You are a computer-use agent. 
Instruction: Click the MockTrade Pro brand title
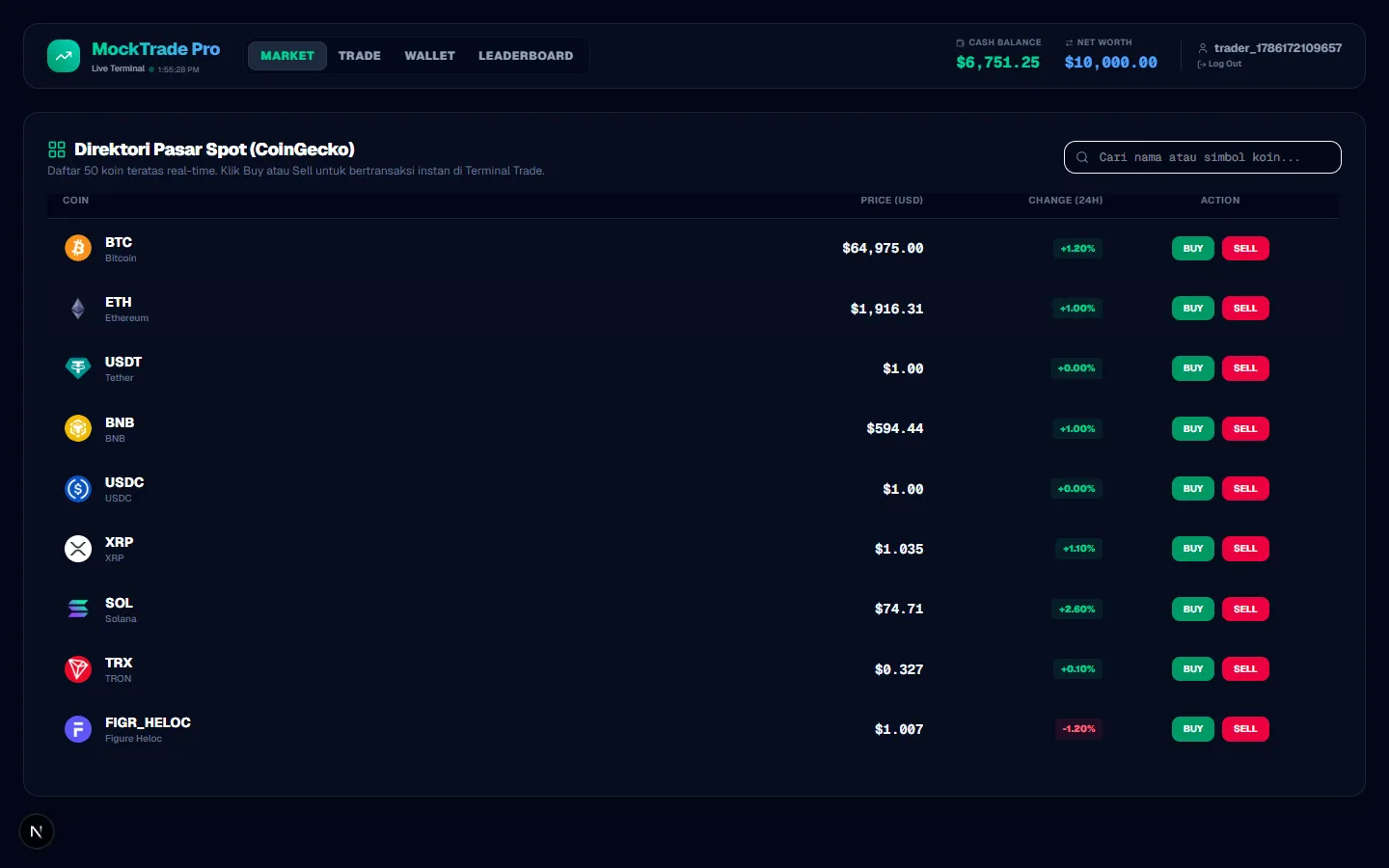(x=155, y=49)
